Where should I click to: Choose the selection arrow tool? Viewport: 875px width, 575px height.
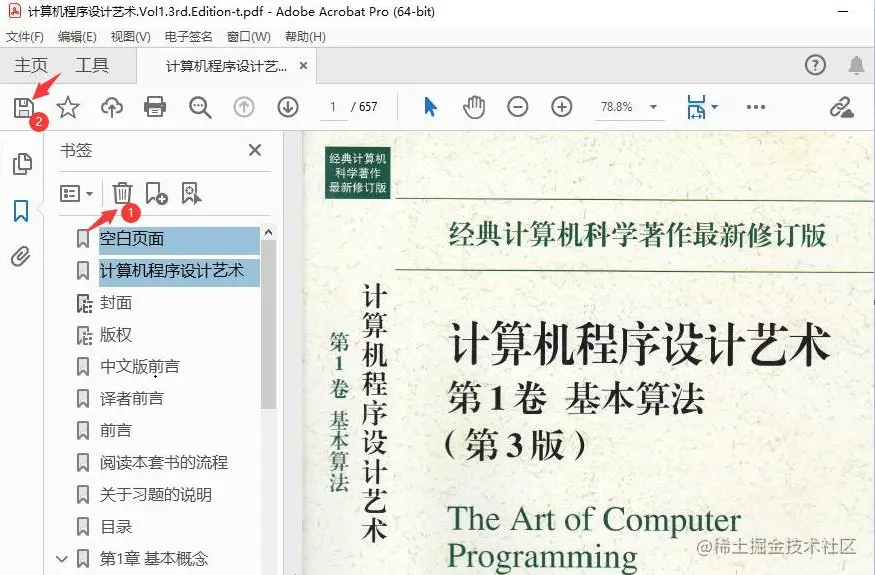430,107
